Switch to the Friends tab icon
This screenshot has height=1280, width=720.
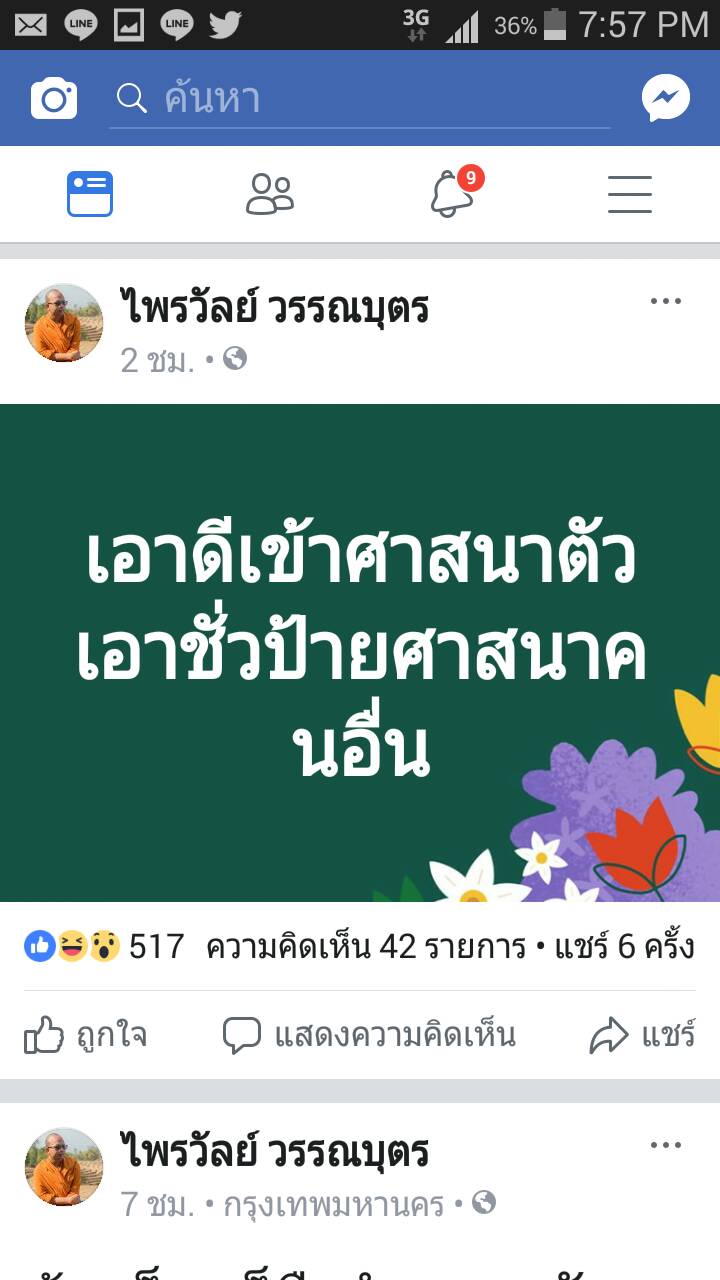coord(270,194)
